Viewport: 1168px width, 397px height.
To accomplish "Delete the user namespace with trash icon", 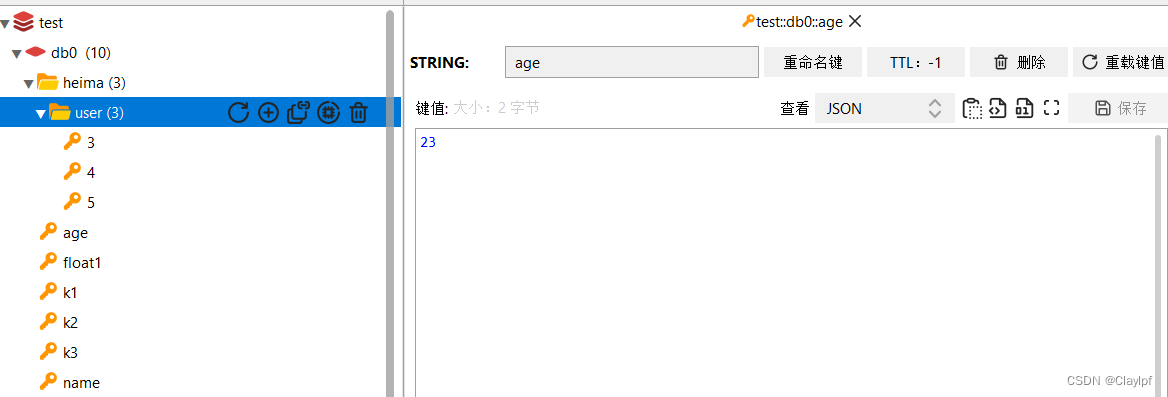I will [358, 112].
